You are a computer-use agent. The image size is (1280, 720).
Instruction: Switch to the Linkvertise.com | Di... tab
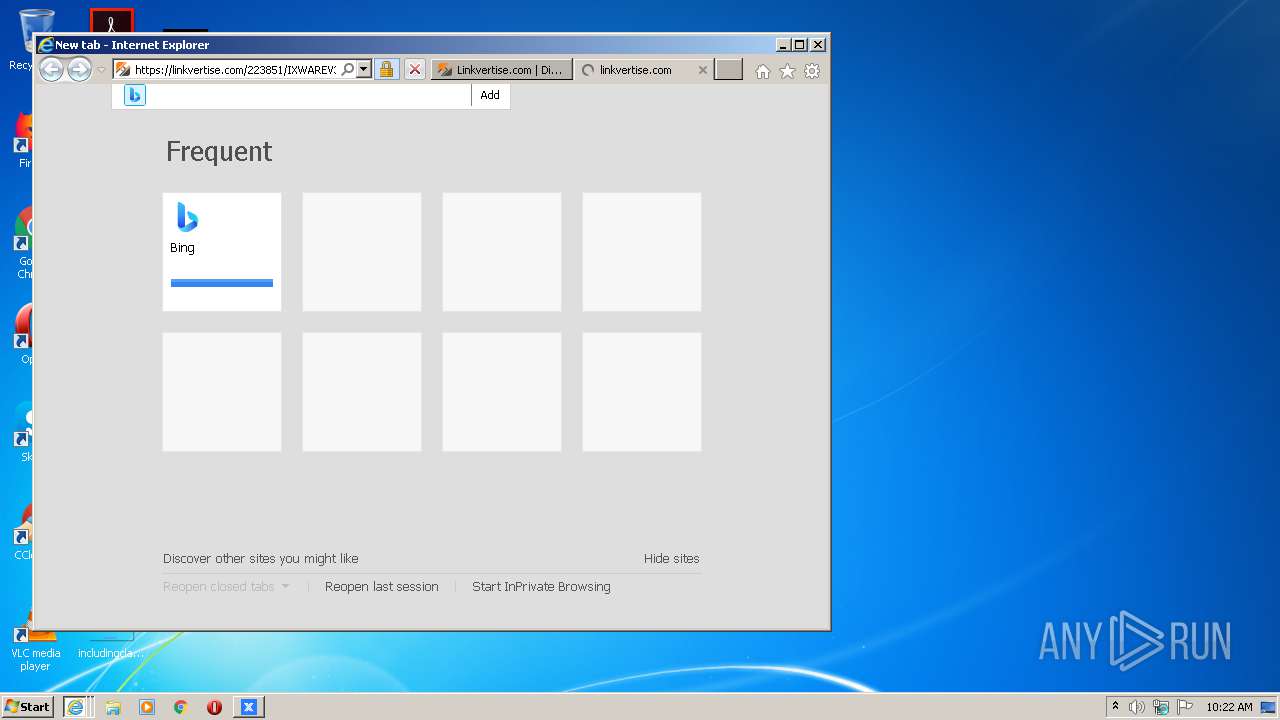click(502, 70)
